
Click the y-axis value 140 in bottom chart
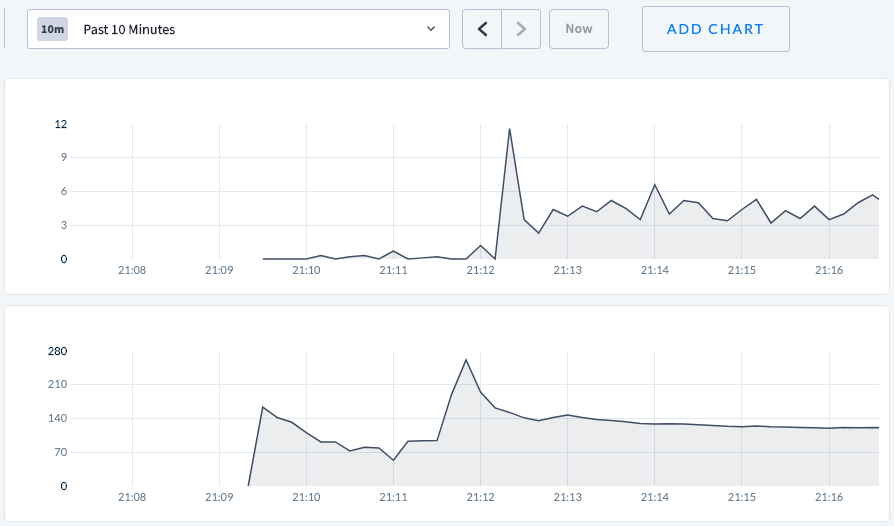pyautogui.click(x=58, y=418)
